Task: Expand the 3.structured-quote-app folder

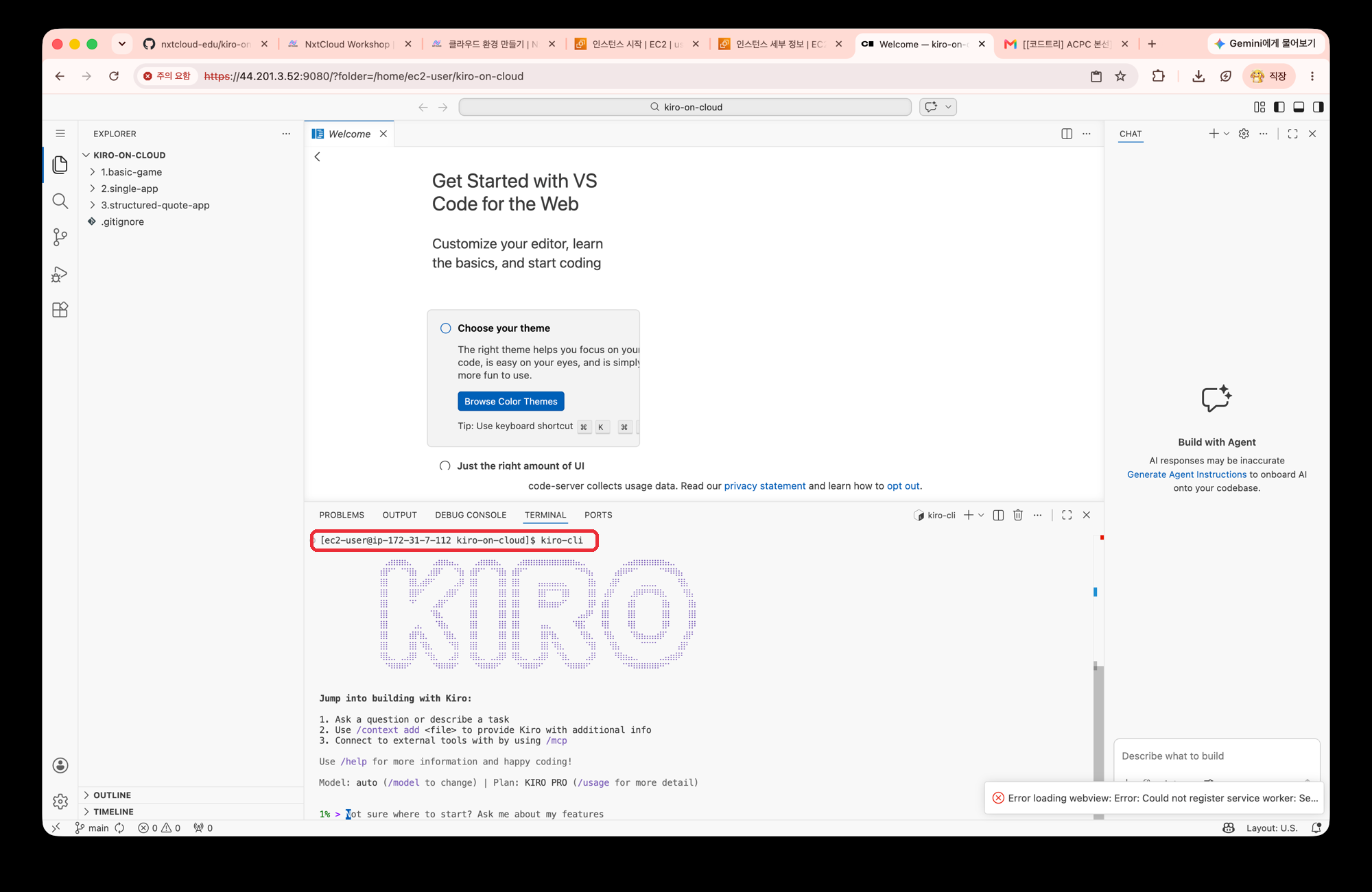Action: click(x=93, y=205)
